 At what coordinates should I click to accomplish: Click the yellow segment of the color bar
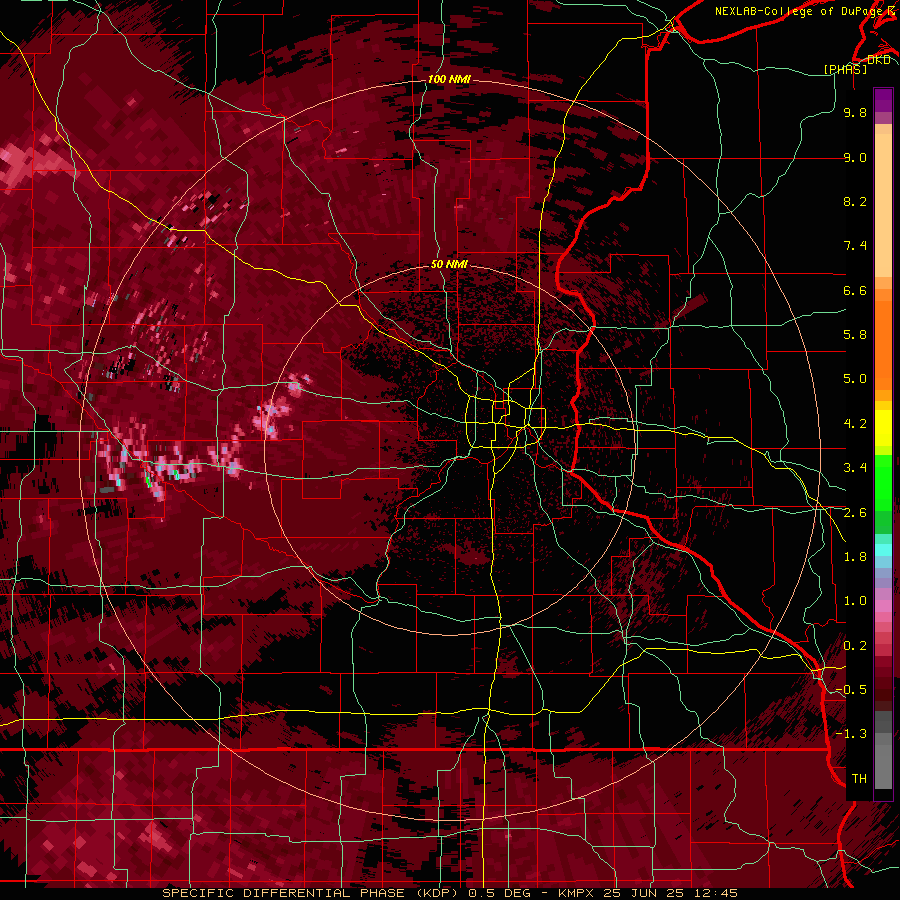[x=883, y=428]
